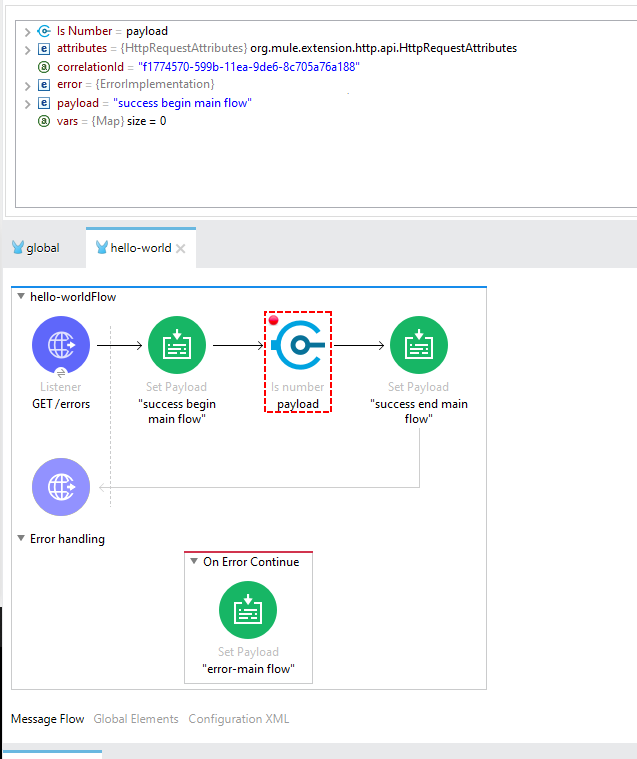Click the vars variable type icon
Image resolution: width=637 pixels, height=759 pixels.
click(x=44, y=121)
